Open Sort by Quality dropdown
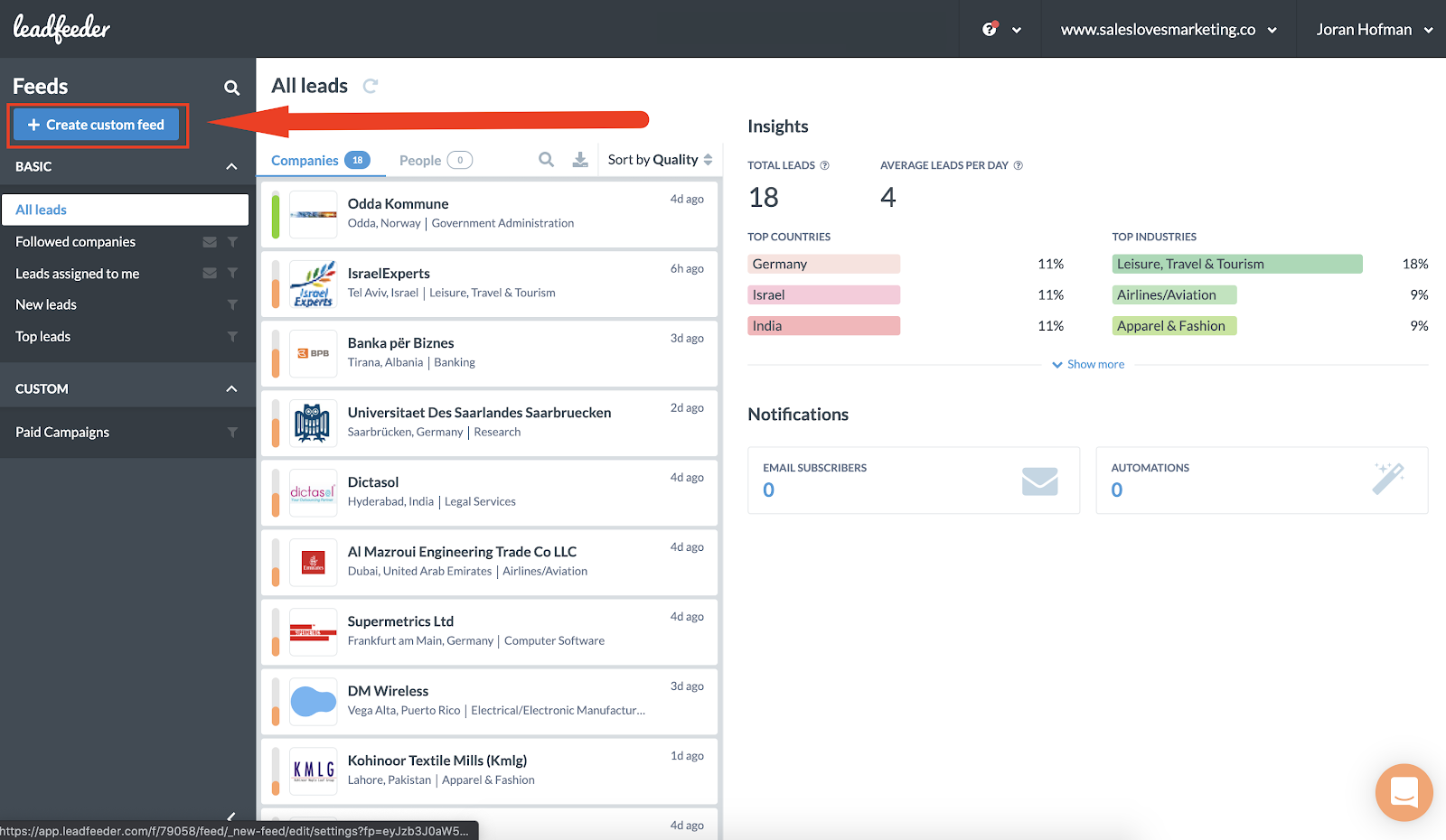The width and height of the screenshot is (1446, 840). [x=660, y=160]
